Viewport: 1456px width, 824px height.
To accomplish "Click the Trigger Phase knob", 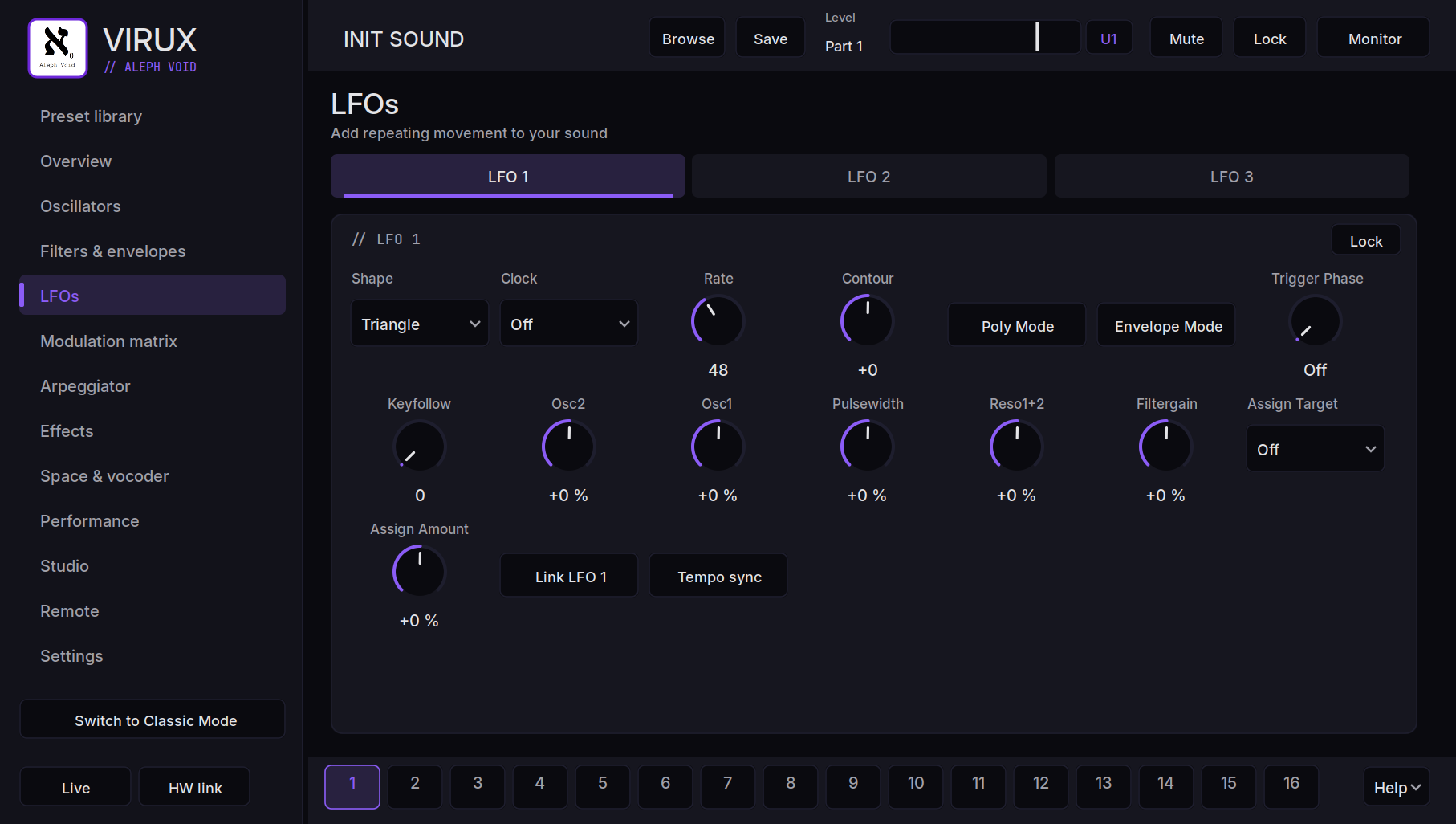I will [x=1315, y=321].
